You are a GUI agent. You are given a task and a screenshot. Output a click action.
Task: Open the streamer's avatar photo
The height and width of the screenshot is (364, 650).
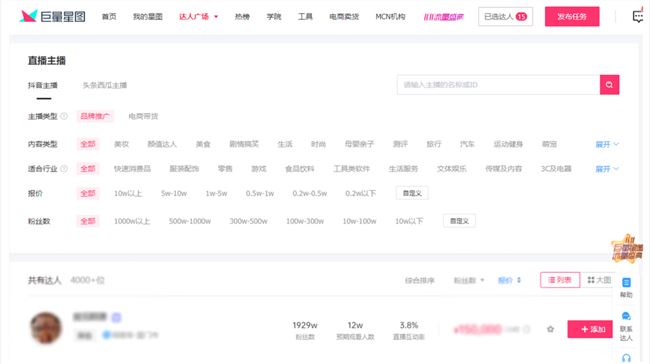point(46,328)
